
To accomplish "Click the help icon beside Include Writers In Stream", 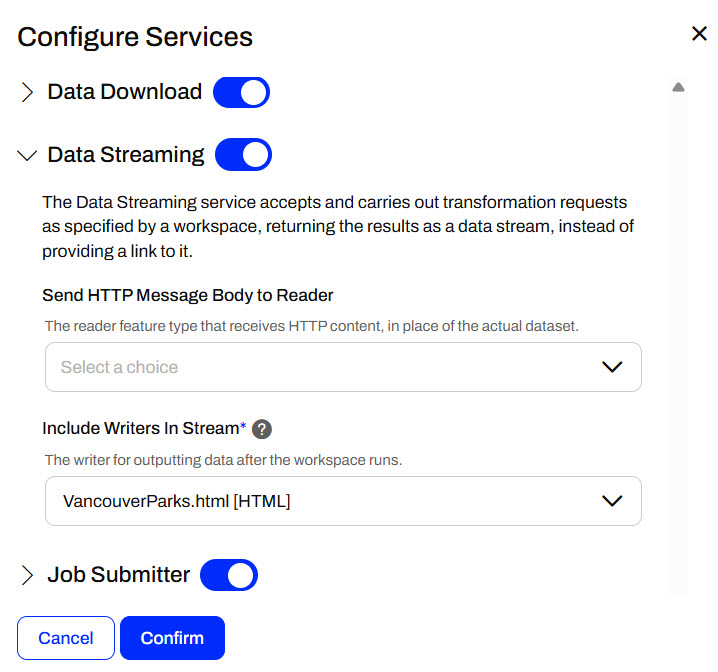I will [262, 429].
